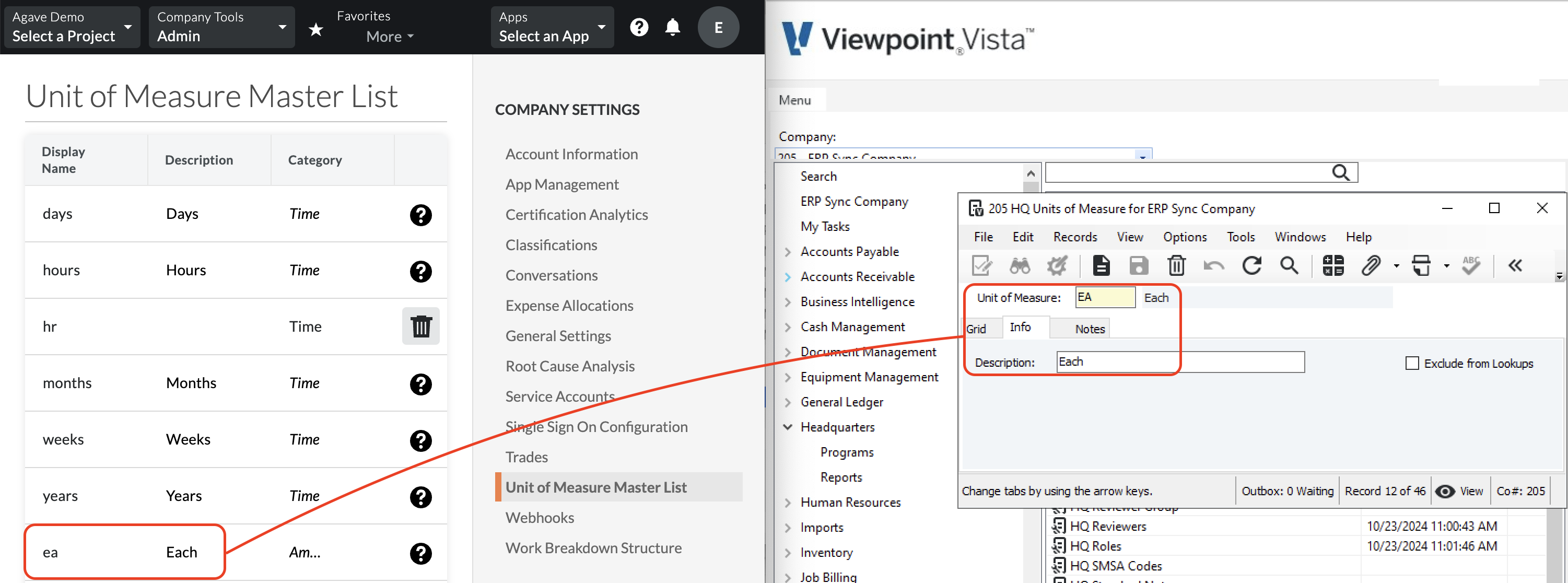Viewport: 1568px width, 583px height.
Task: Open App Management settings link
Action: point(562,184)
